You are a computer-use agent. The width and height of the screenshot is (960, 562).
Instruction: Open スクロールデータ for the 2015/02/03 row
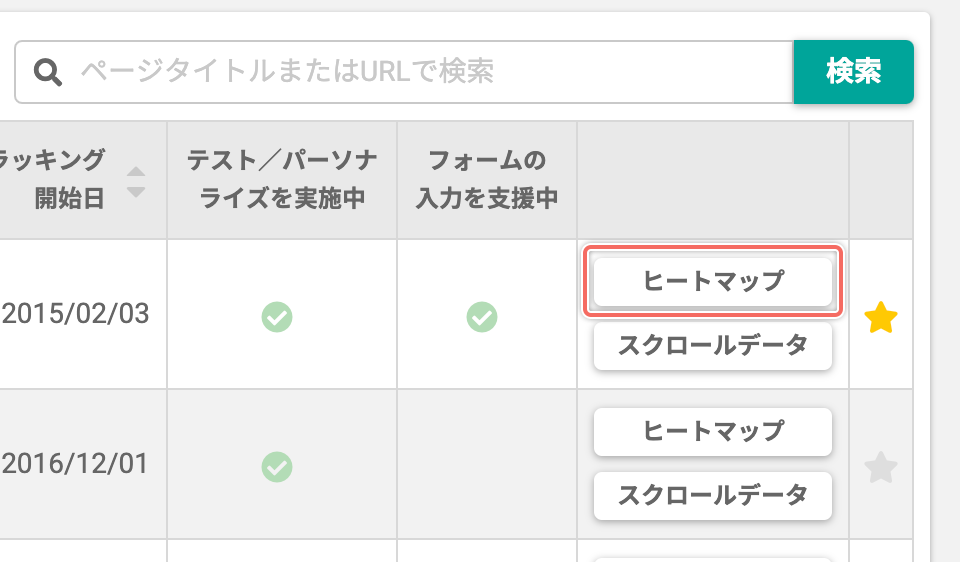click(x=713, y=346)
